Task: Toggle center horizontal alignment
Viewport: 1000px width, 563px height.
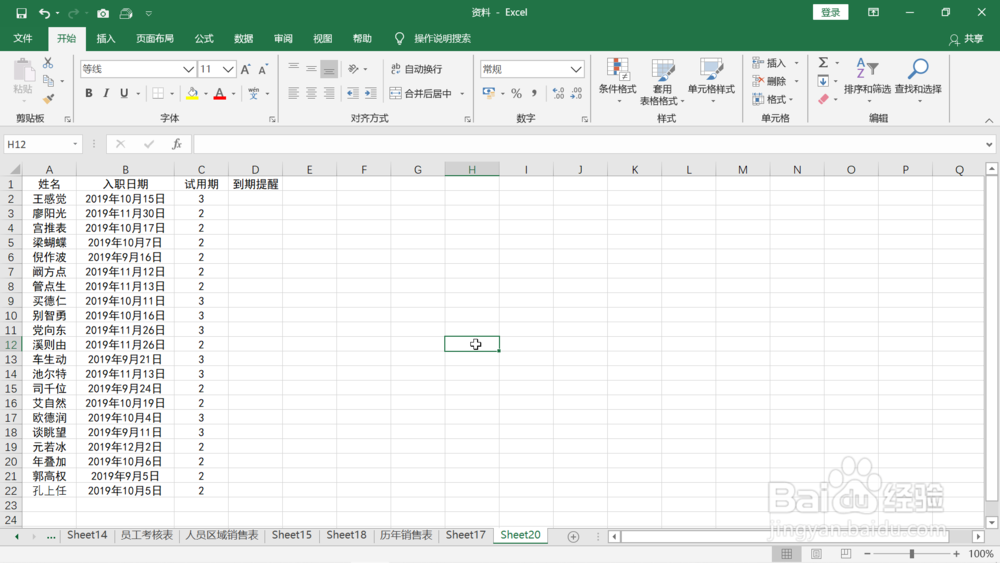Action: click(311, 93)
